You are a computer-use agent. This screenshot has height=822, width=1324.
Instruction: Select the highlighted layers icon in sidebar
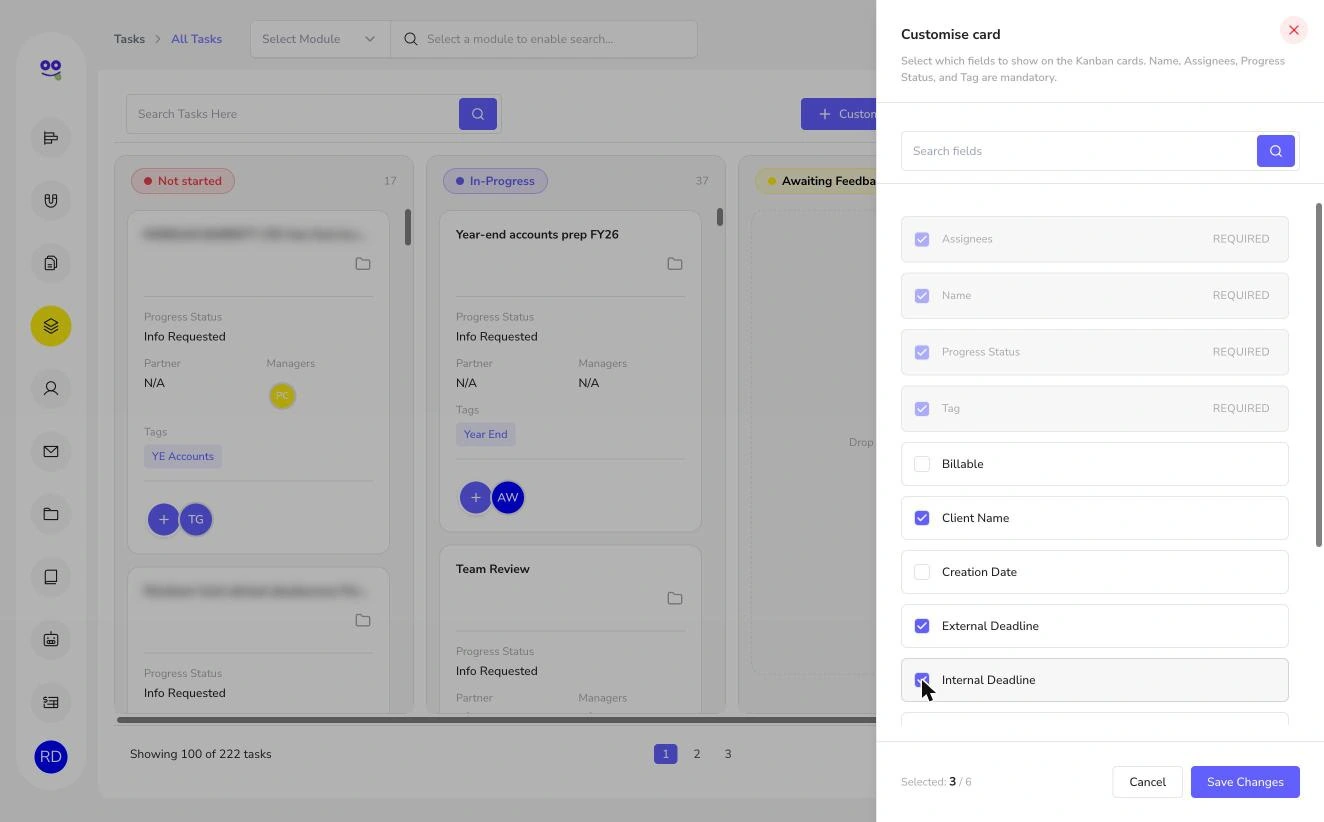(x=51, y=326)
